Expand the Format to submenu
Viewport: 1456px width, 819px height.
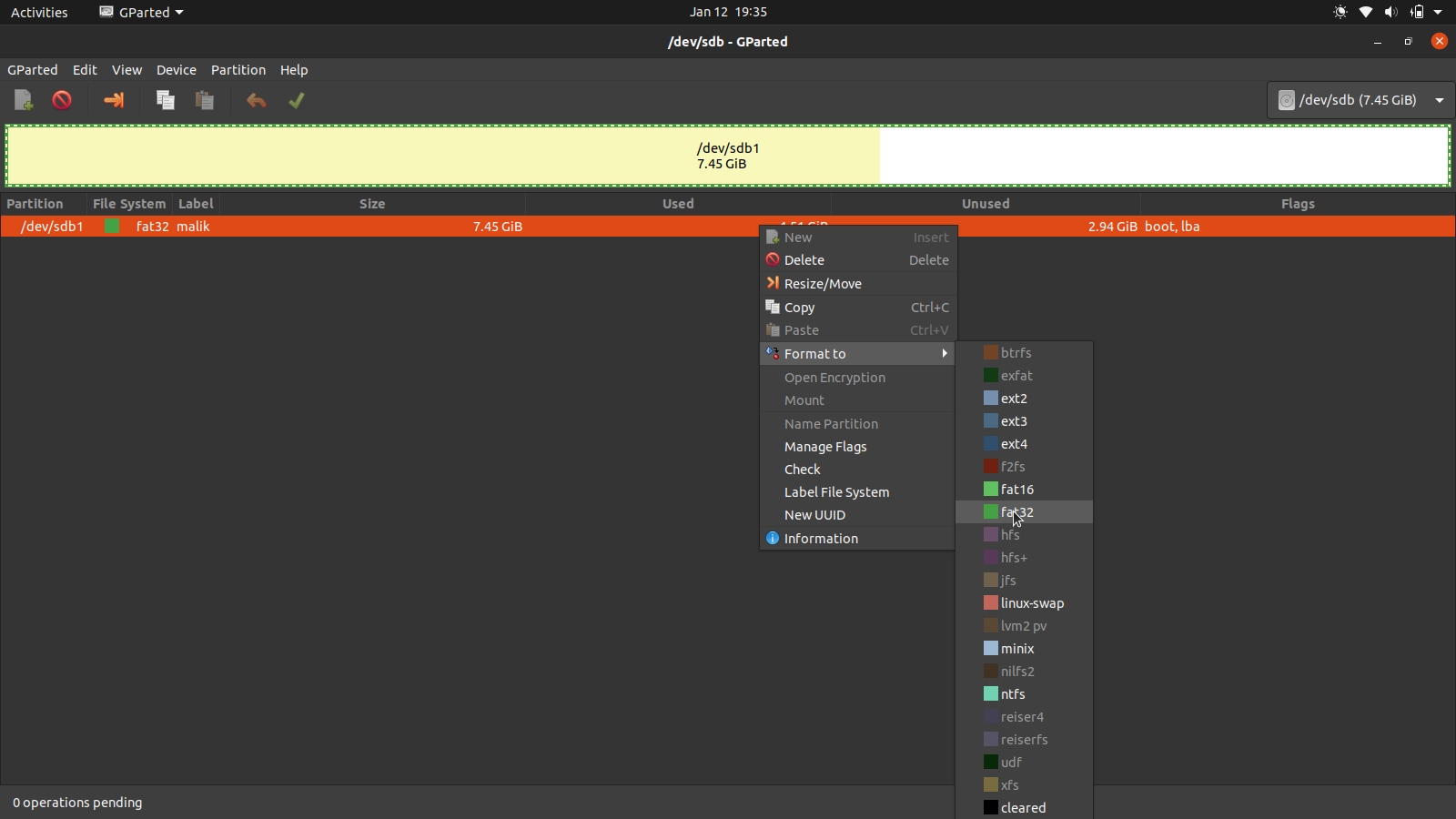[x=814, y=353]
